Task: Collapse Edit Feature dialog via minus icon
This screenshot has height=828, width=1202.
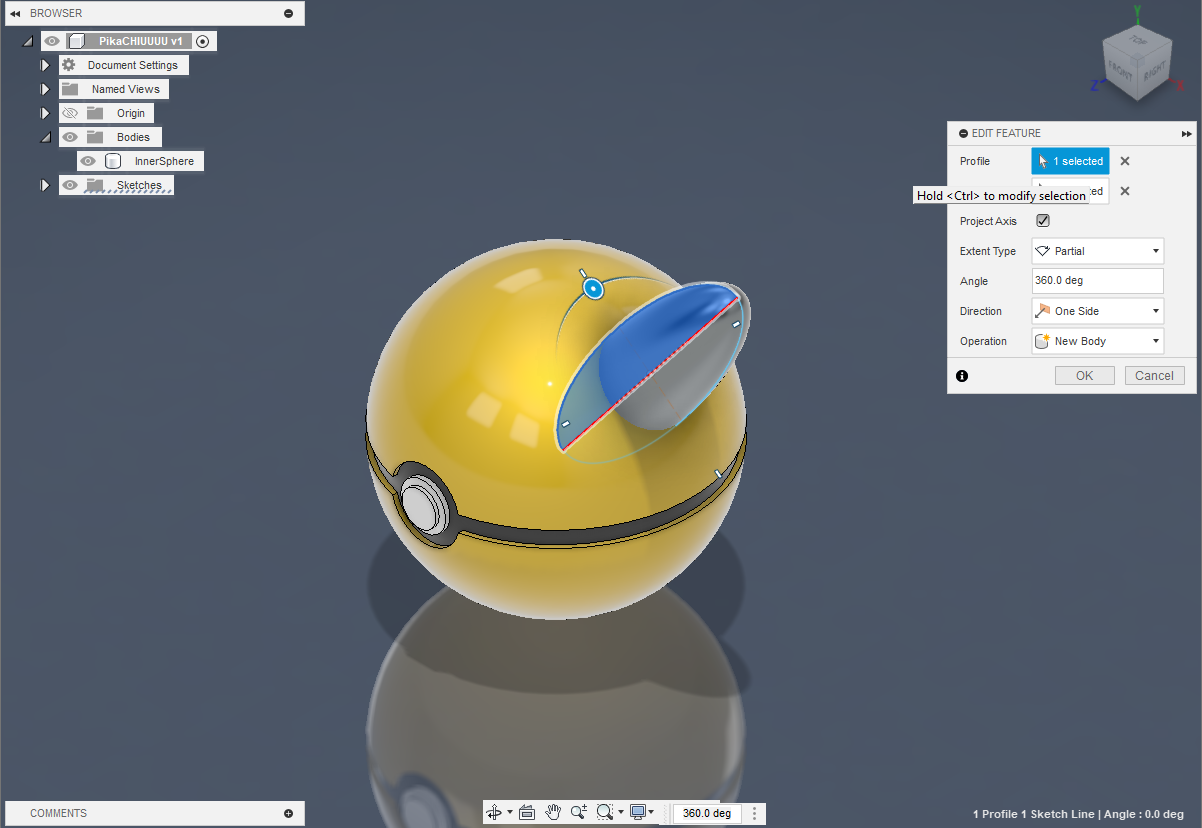Action: 963,133
